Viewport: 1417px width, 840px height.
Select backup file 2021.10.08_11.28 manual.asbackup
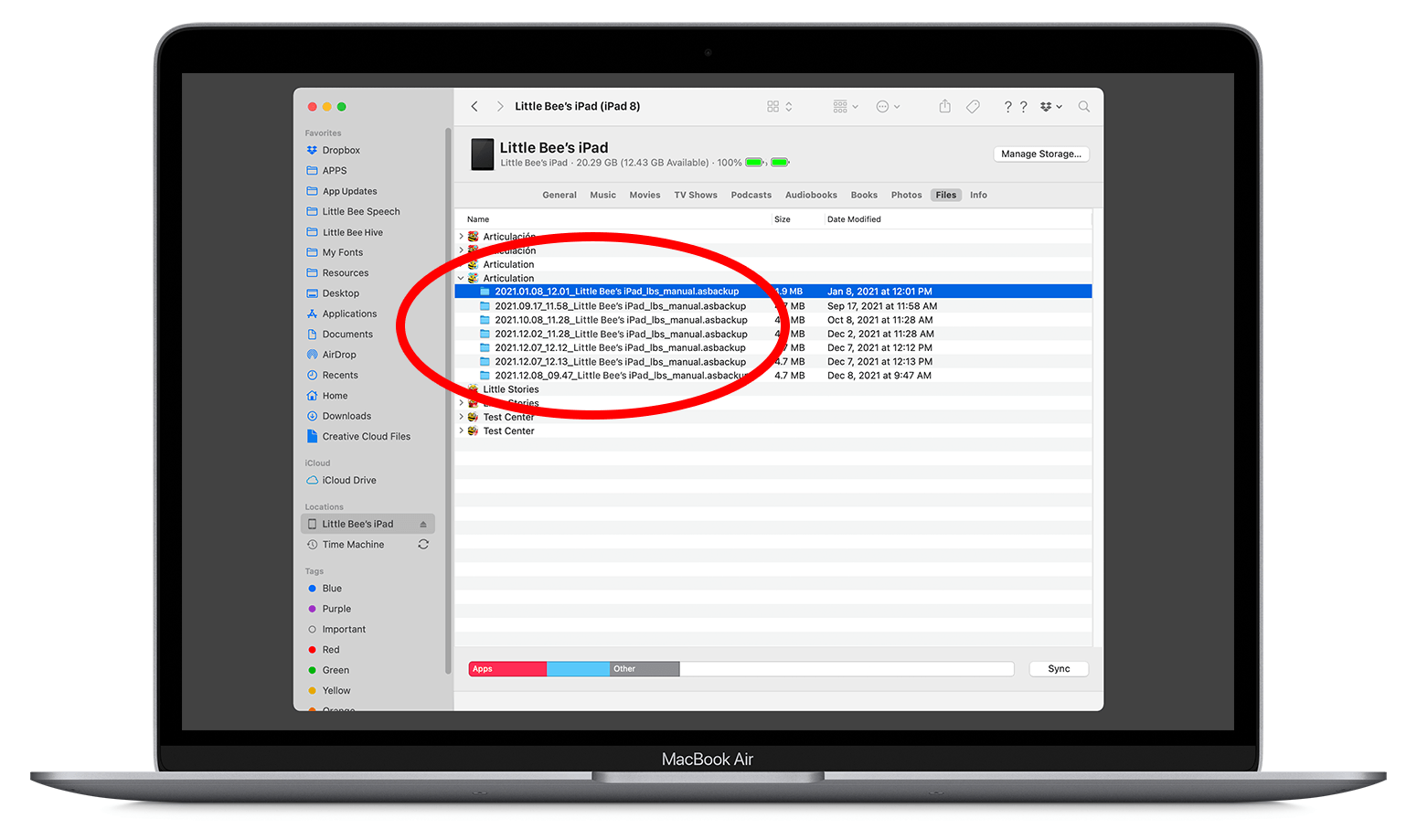pos(773,320)
